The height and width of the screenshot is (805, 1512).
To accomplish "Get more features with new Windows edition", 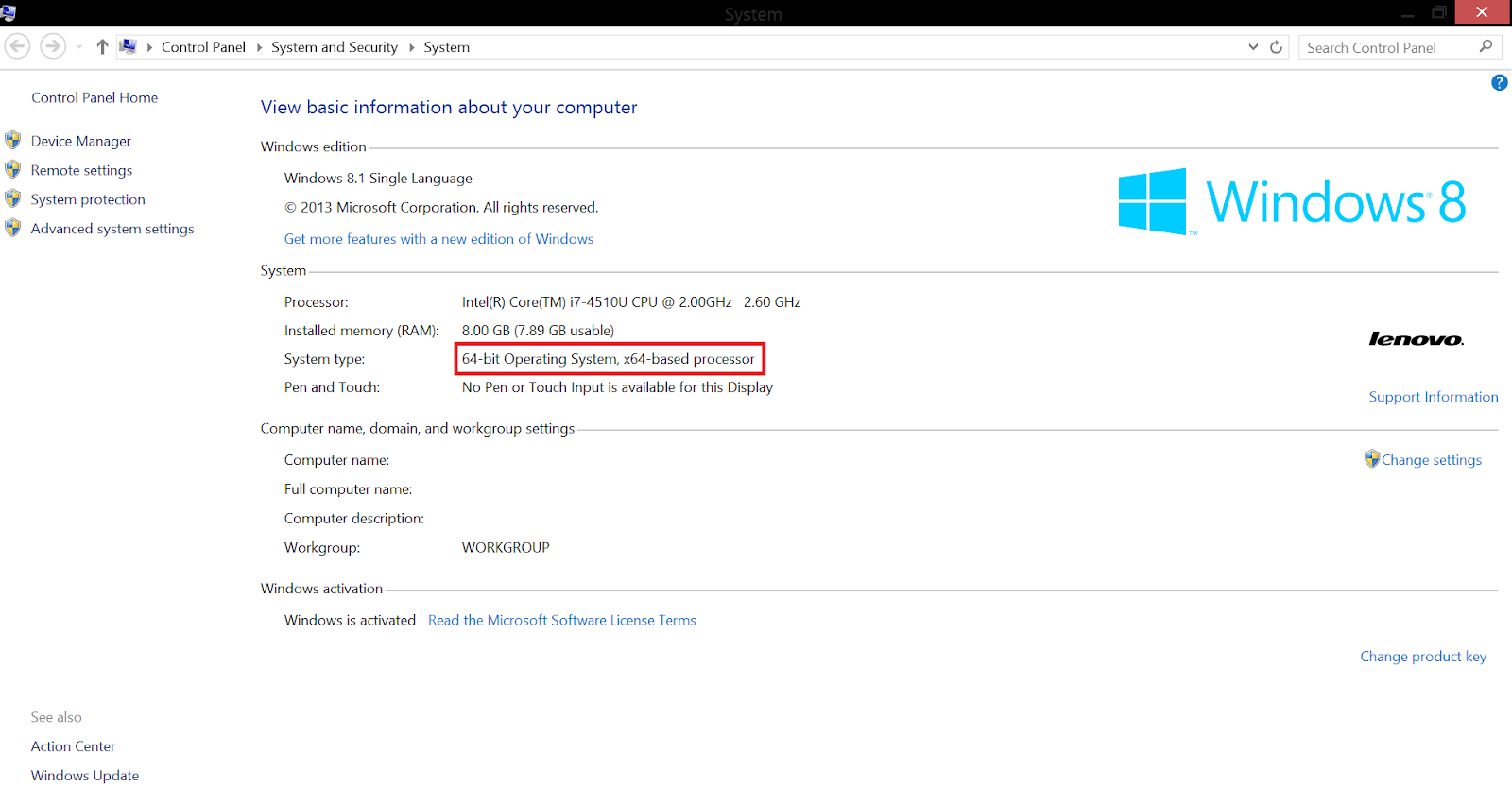I will [x=438, y=239].
